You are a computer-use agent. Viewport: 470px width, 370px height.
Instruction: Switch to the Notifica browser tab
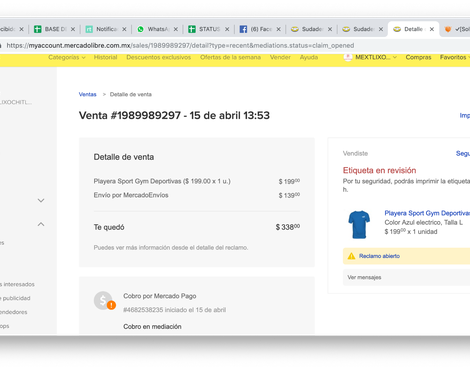[106, 29]
